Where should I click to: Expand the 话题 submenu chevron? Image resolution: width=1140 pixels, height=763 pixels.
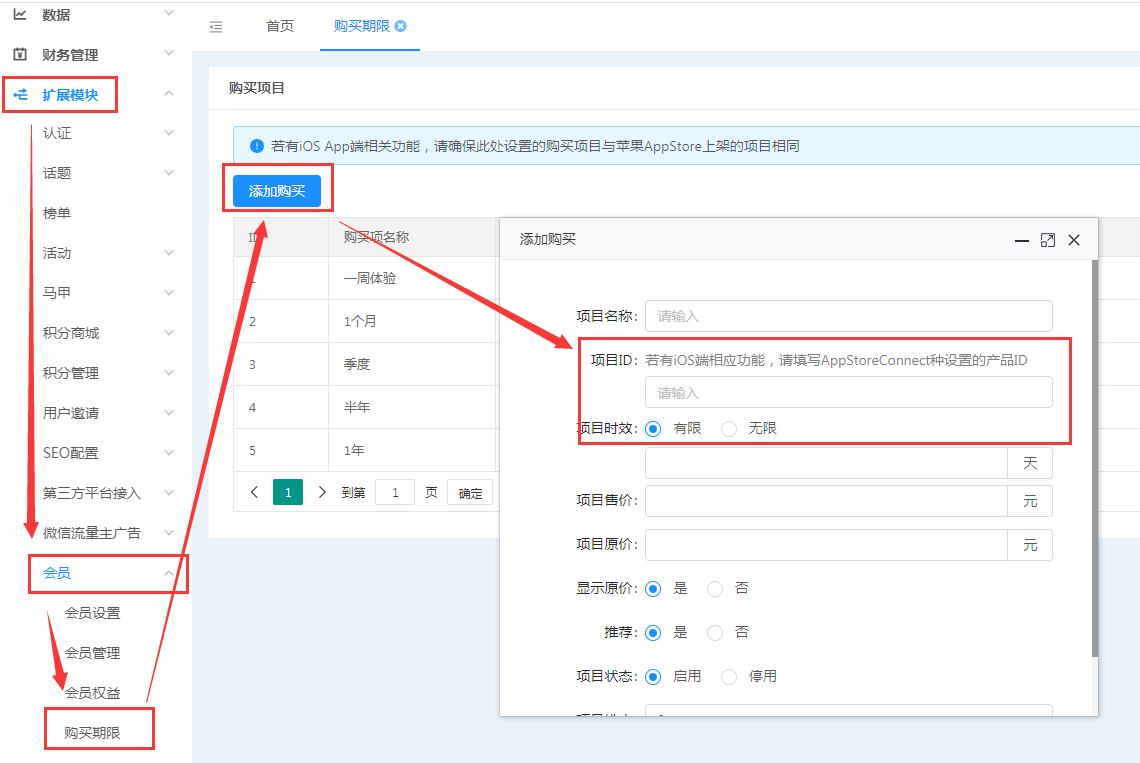[169, 173]
